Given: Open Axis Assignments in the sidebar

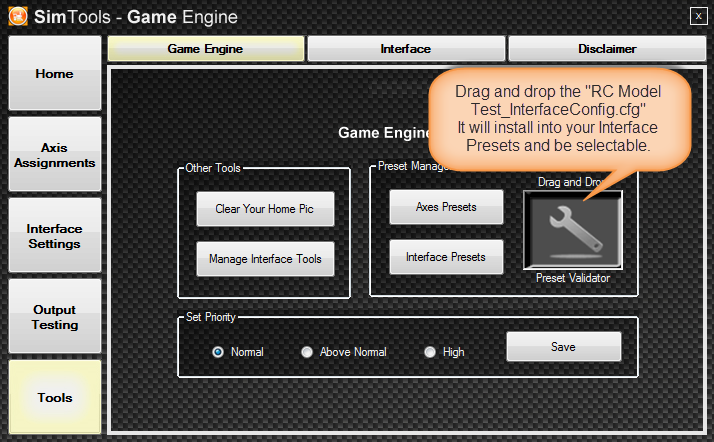Looking at the screenshot, I should pos(55,154).
